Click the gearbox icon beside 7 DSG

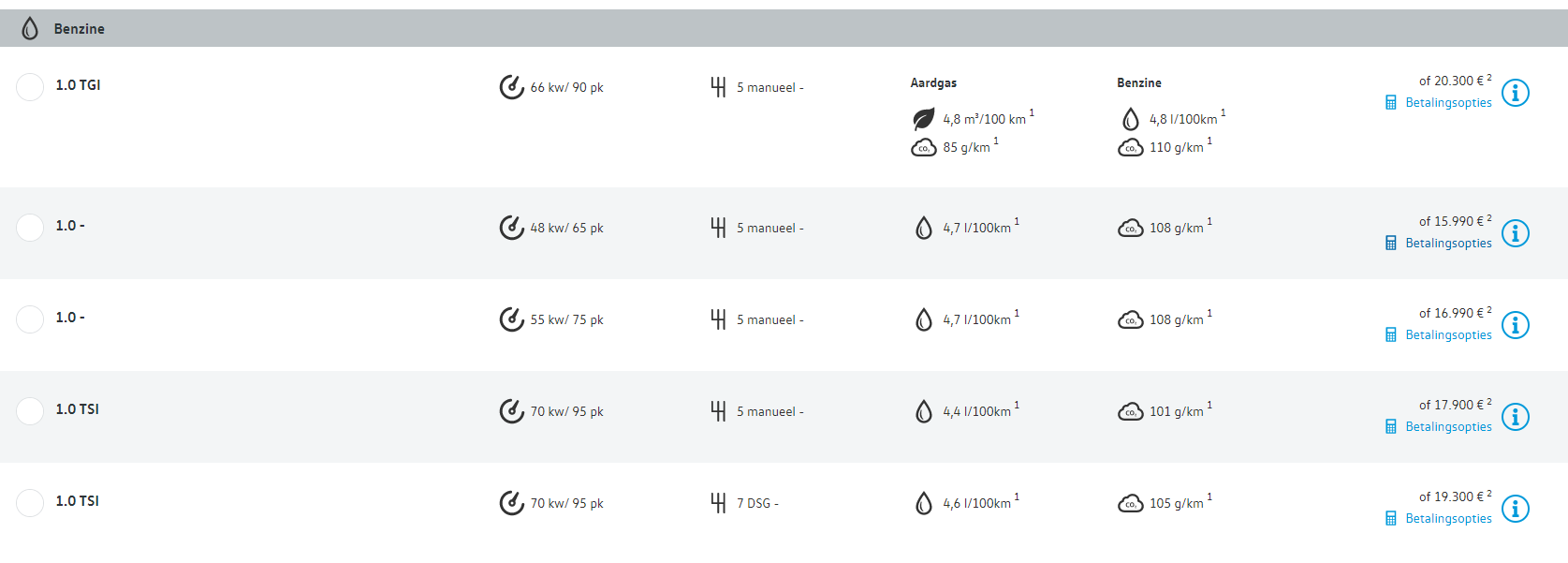pyautogui.click(x=718, y=503)
